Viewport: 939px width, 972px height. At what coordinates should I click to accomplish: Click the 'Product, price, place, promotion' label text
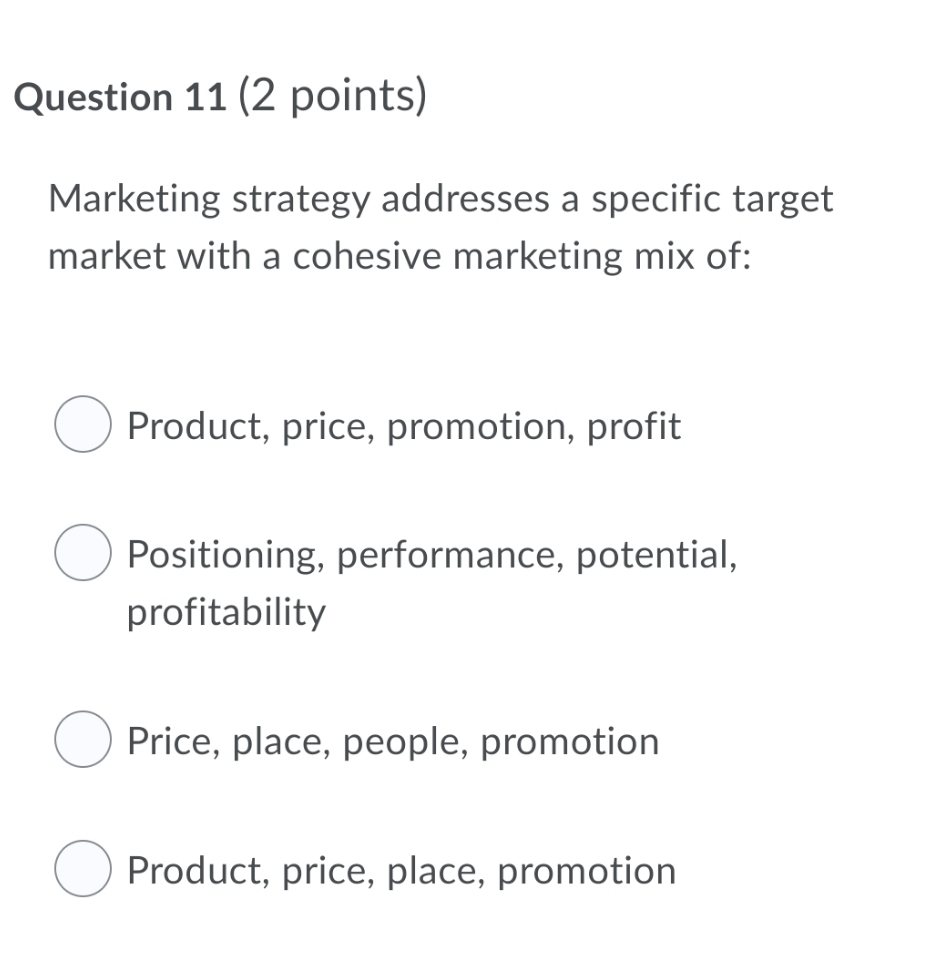(x=400, y=869)
